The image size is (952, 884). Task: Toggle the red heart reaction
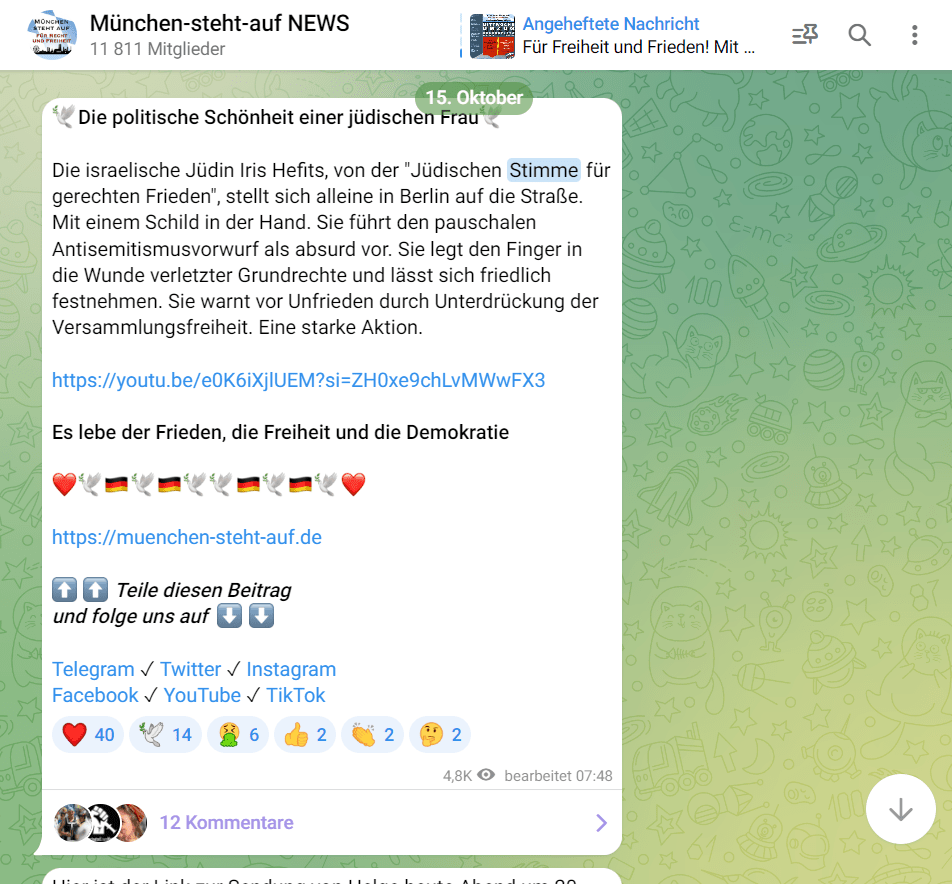(88, 735)
